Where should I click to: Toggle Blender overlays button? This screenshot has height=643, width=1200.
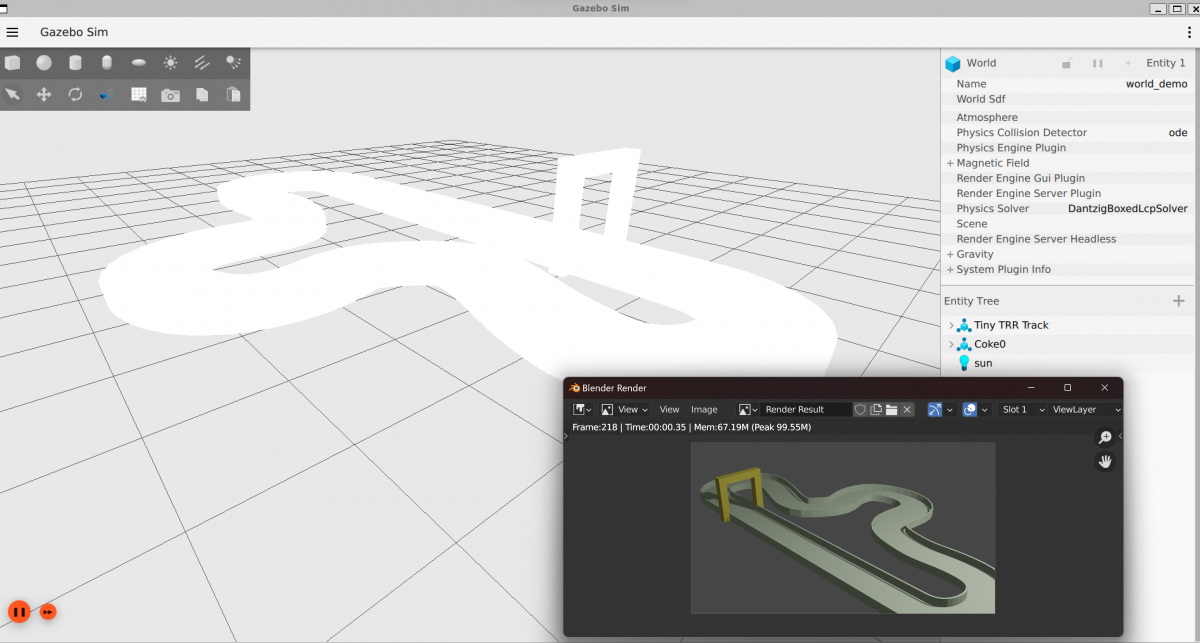tap(969, 409)
